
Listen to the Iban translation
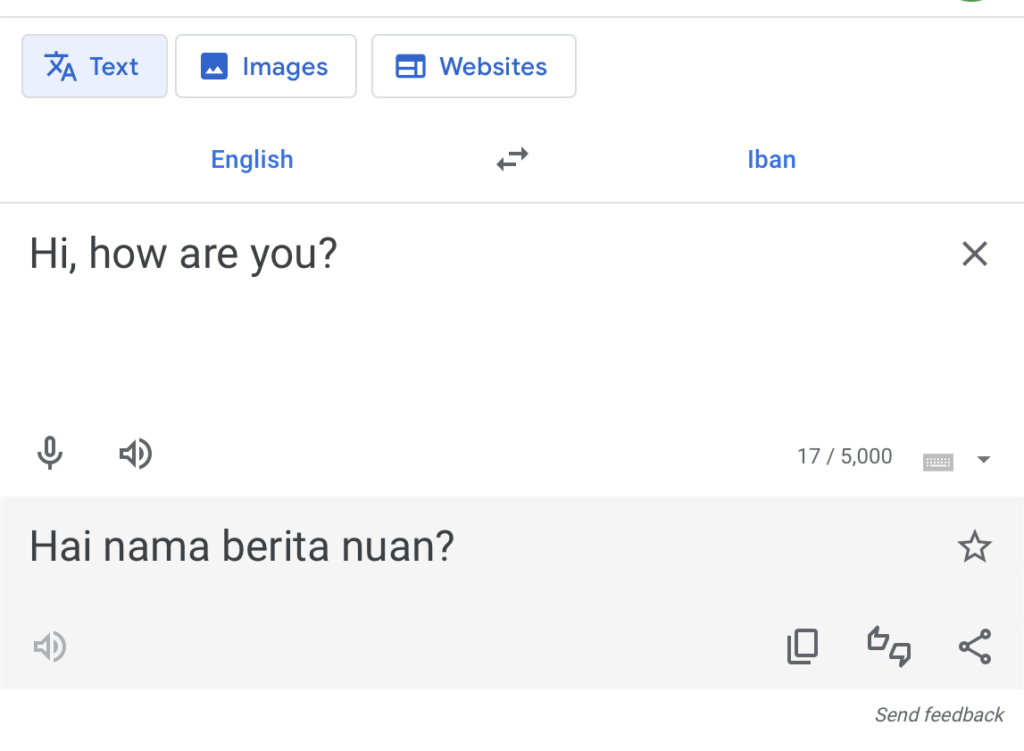(x=50, y=647)
